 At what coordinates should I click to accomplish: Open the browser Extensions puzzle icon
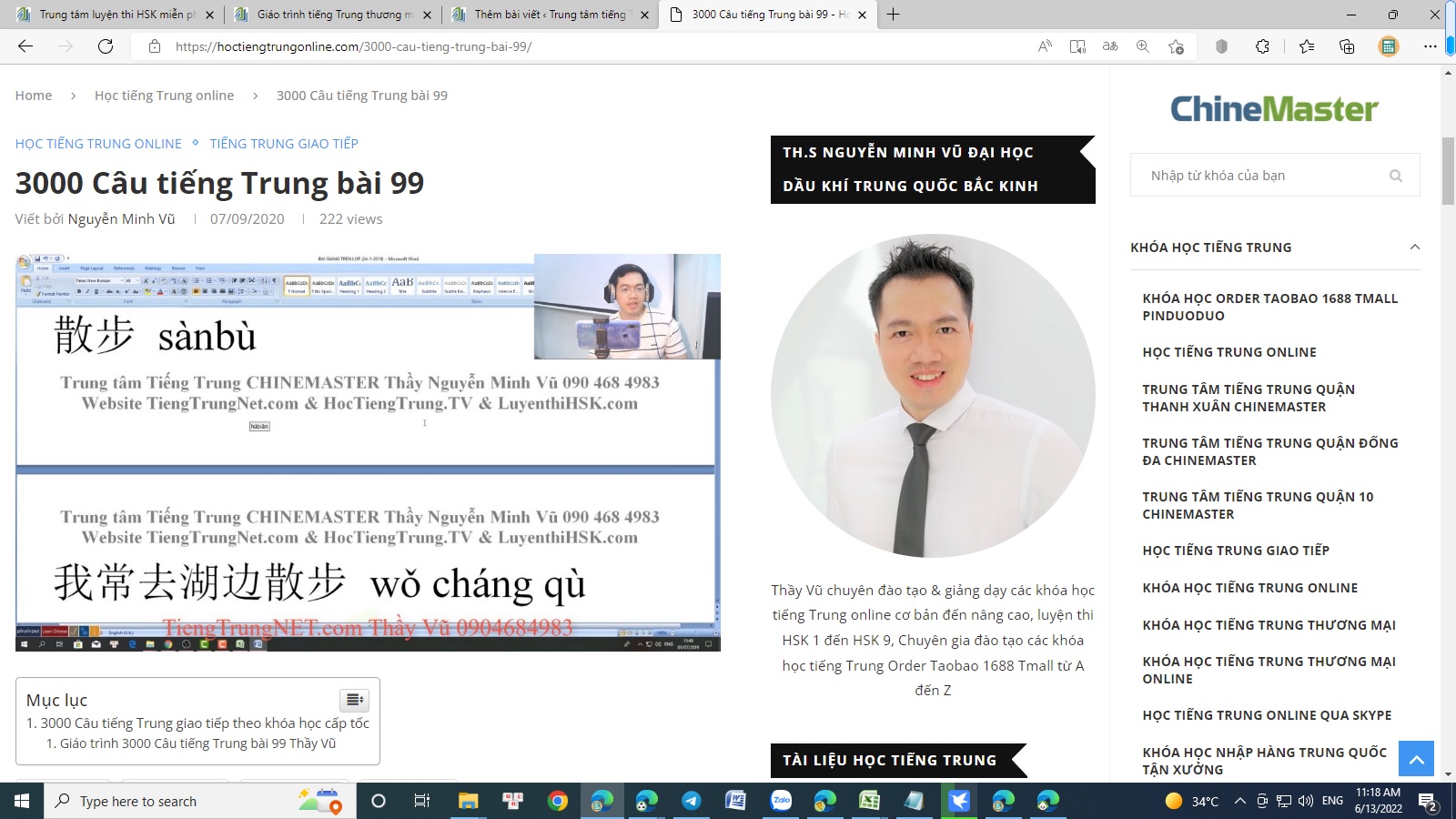pyautogui.click(x=1262, y=46)
